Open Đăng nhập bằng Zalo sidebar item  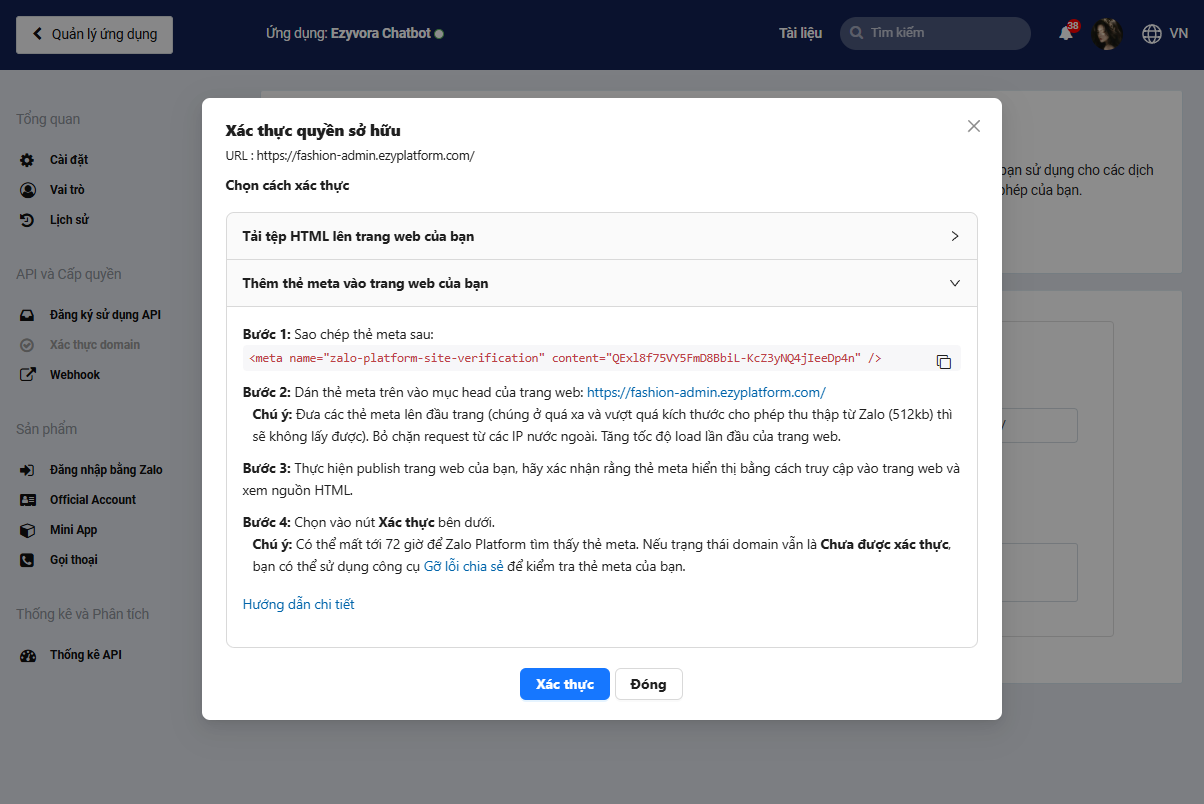(x=106, y=470)
